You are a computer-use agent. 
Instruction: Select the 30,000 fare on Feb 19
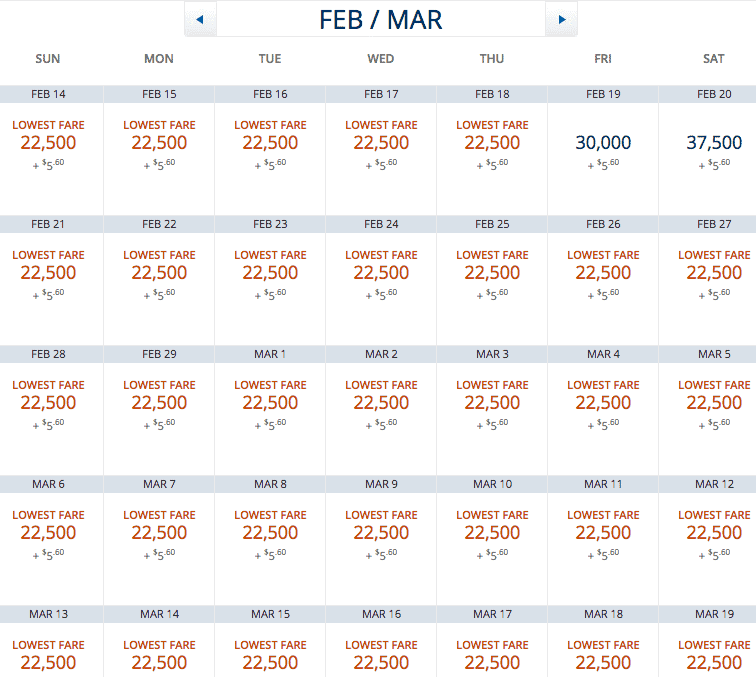tap(603, 144)
